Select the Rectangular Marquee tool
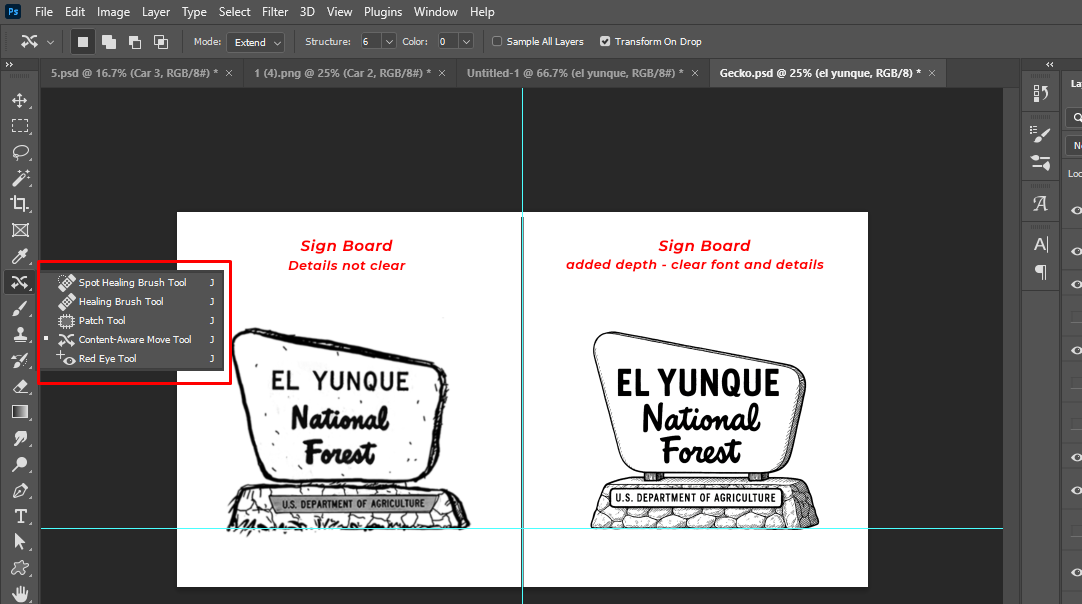The width and height of the screenshot is (1082, 604). click(x=19, y=126)
